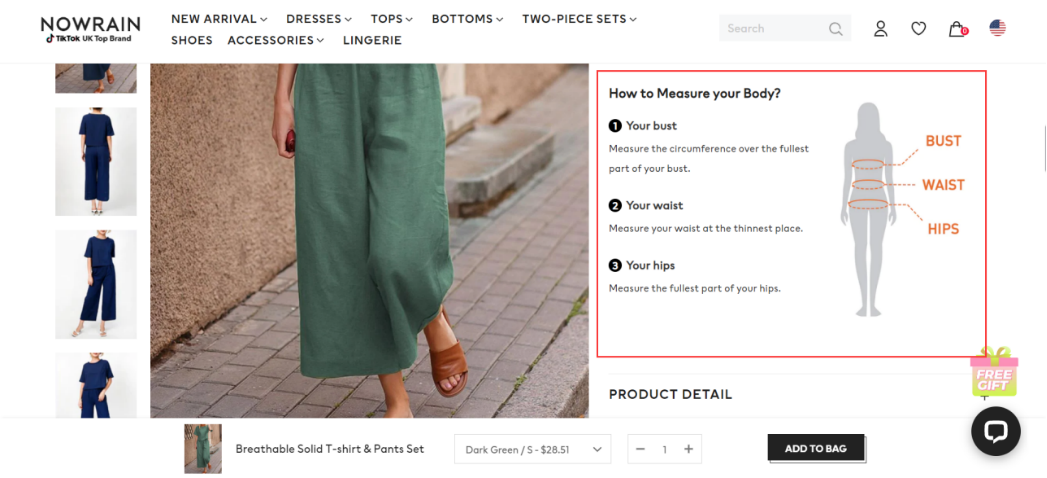Expand the New Arrival menu
The width and height of the screenshot is (1047, 478).
click(x=219, y=19)
